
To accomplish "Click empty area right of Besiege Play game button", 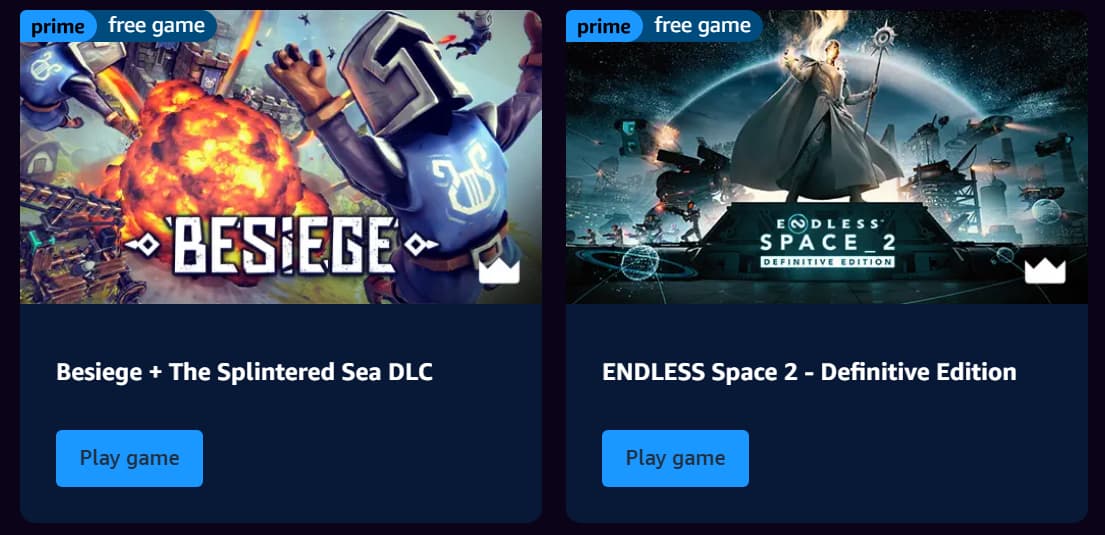I will tap(366, 458).
